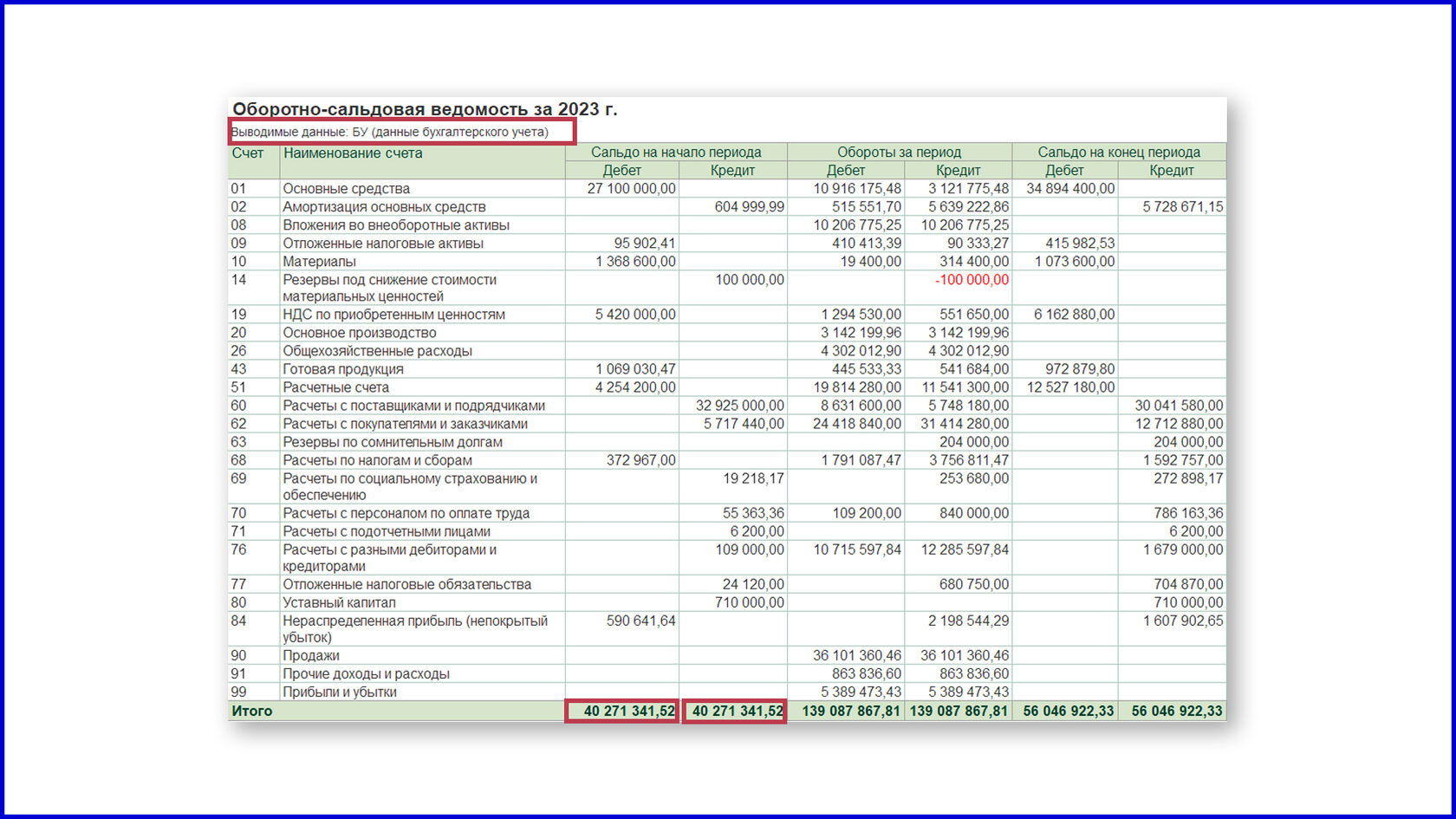
Task: Click account code 76 in Счет column
Action: click(238, 549)
